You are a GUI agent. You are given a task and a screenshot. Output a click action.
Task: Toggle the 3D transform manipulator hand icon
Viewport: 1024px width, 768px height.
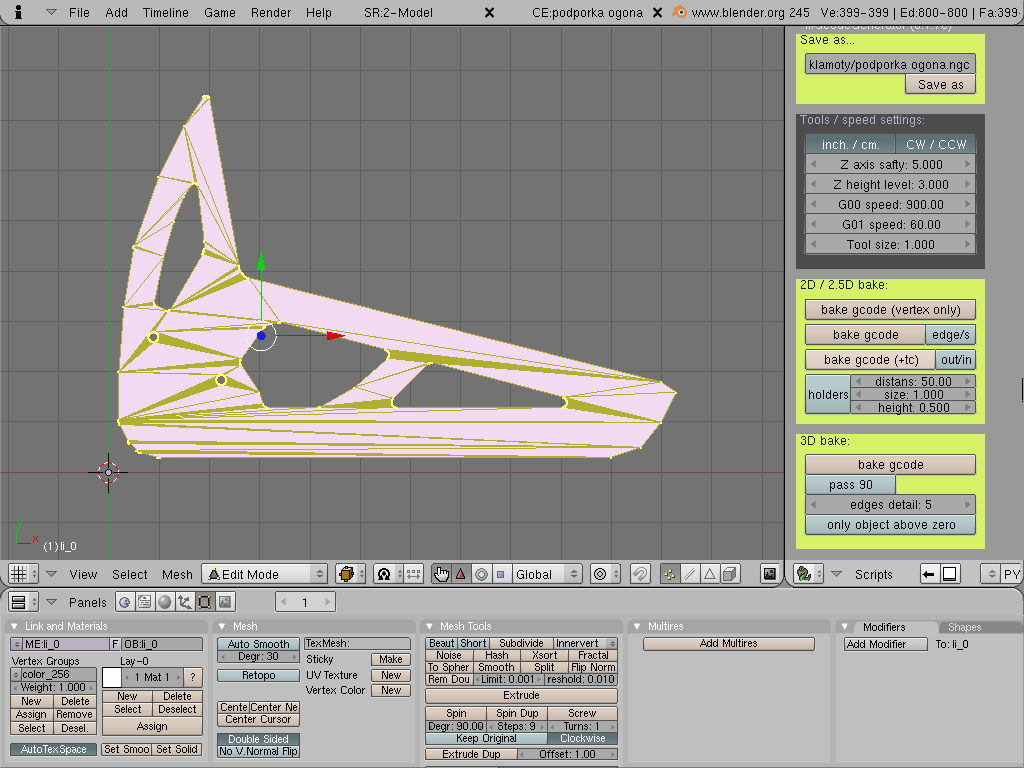(x=441, y=574)
